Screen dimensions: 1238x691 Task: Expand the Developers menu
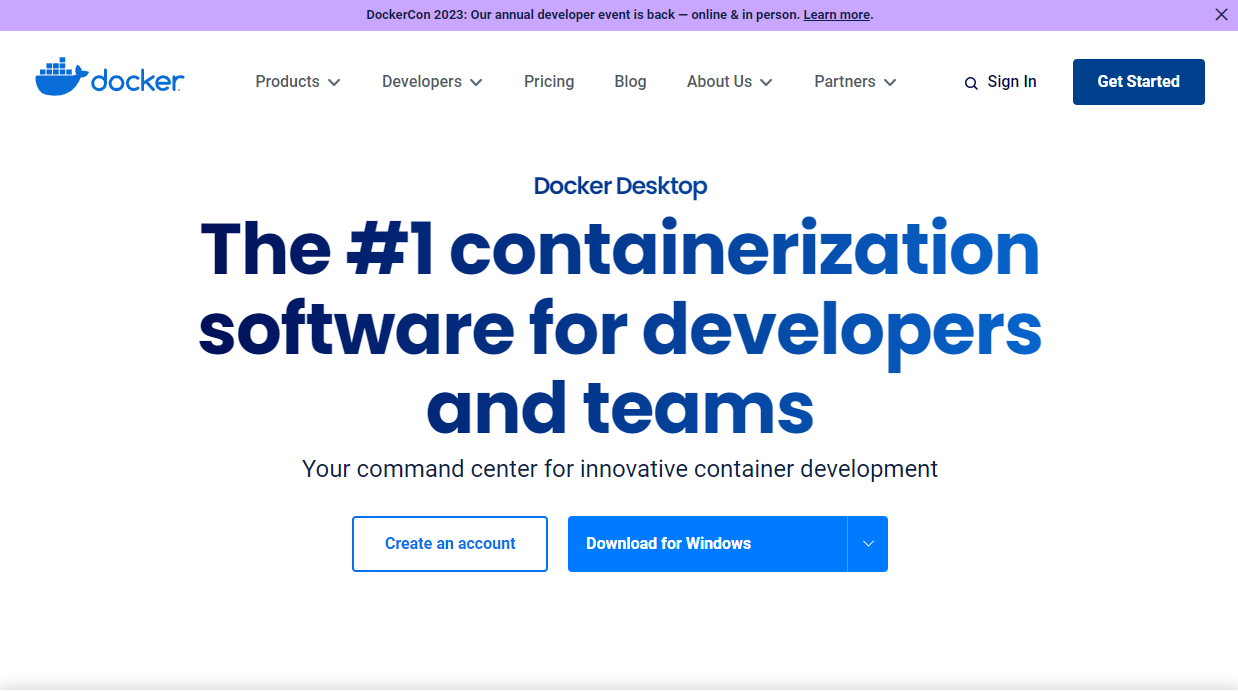[432, 82]
